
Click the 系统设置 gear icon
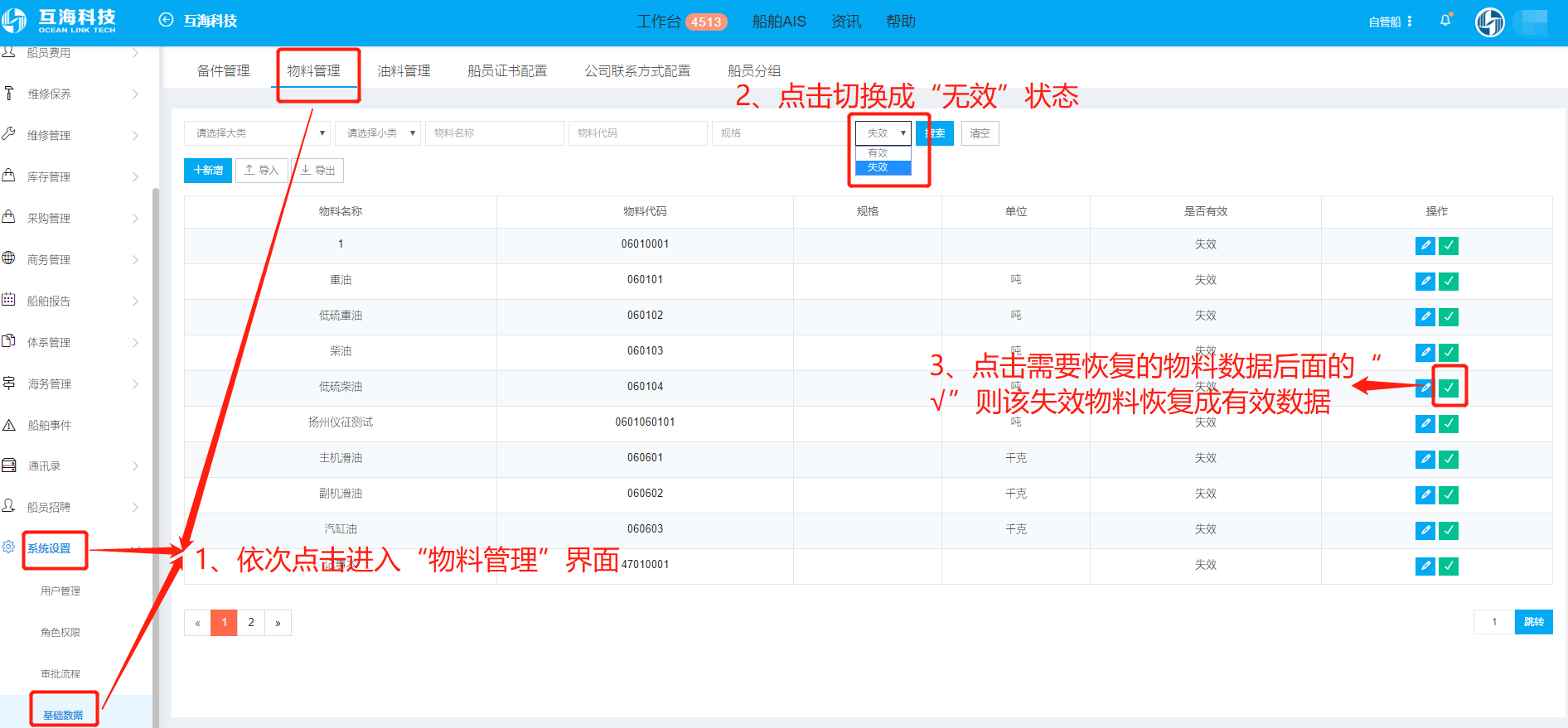click(x=8, y=547)
